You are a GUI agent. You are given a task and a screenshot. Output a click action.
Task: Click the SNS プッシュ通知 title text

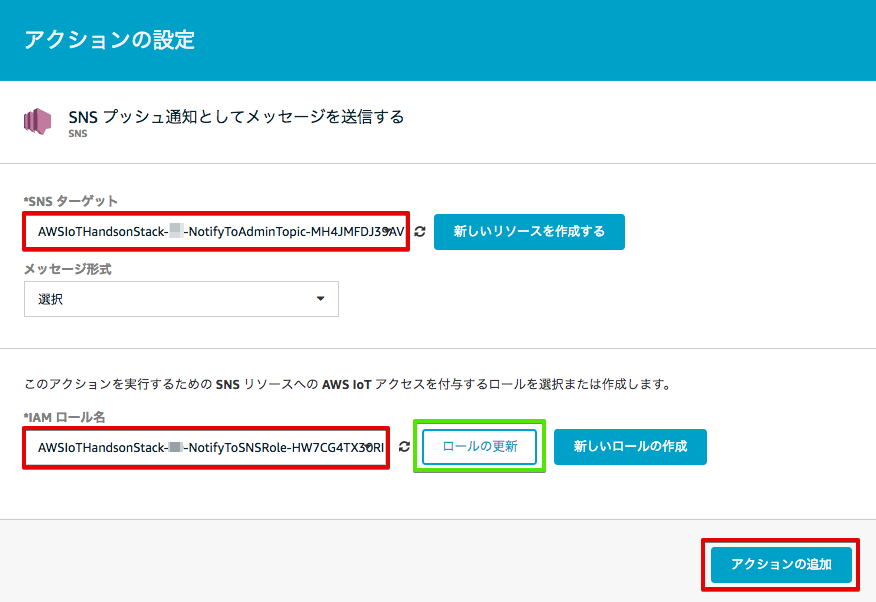[236, 117]
